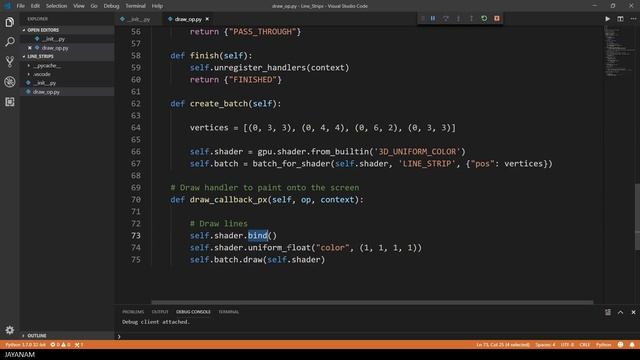
Task: Click the debug toolbar drag handle
Action: click(422, 18)
